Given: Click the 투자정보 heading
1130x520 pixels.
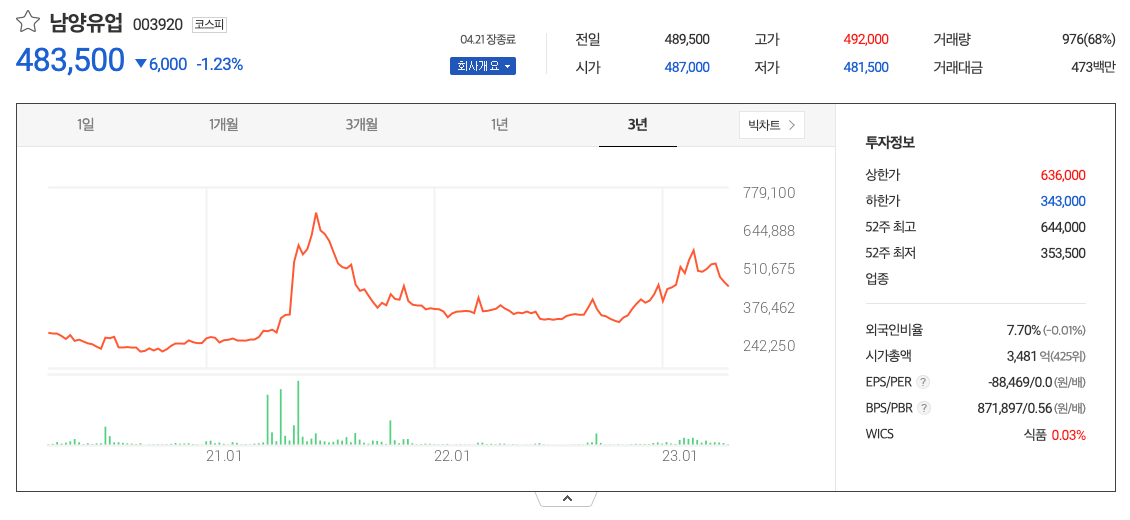Looking at the screenshot, I should [x=890, y=143].
